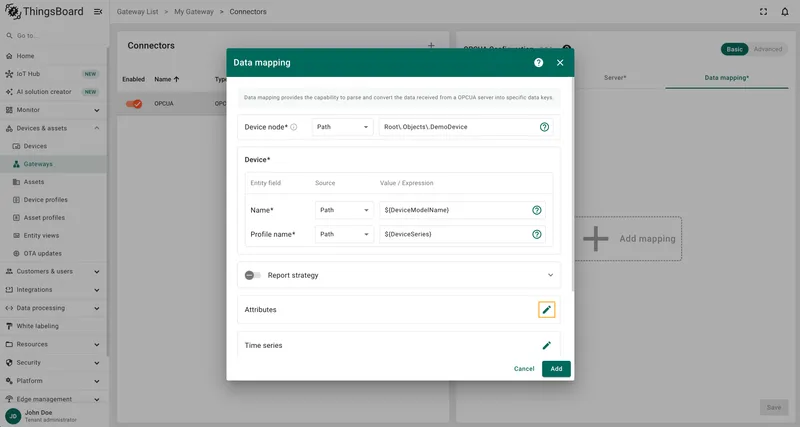Image resolution: width=800 pixels, height=427 pixels.
Task: Click the John Doe avatar icon
Action: tap(13, 416)
